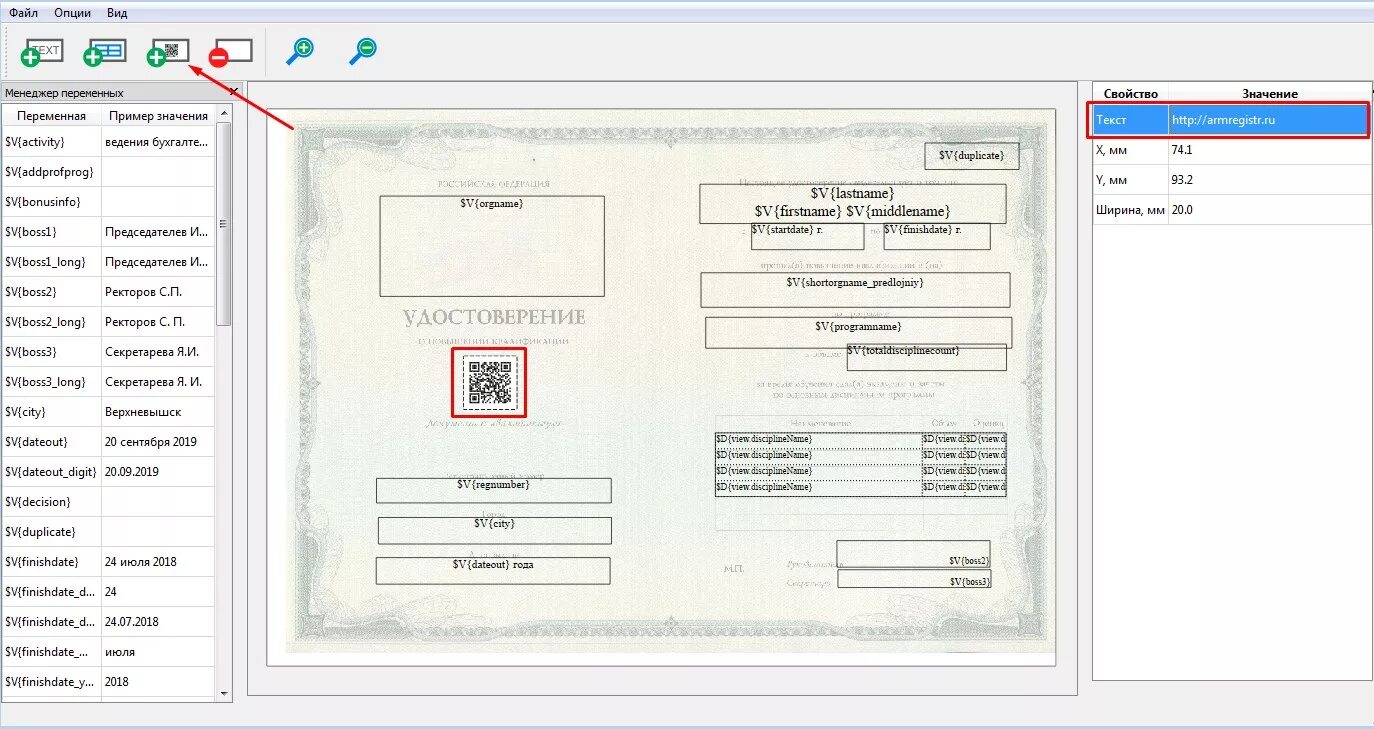The height and width of the screenshot is (729, 1374).
Task: Select the $V{boss1} variable
Action: 51,232
